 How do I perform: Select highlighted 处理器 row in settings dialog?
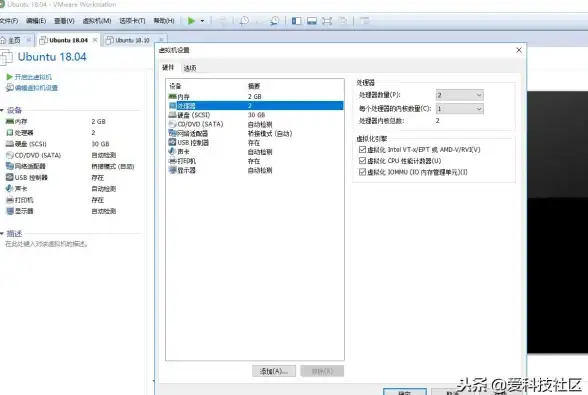tap(255, 106)
